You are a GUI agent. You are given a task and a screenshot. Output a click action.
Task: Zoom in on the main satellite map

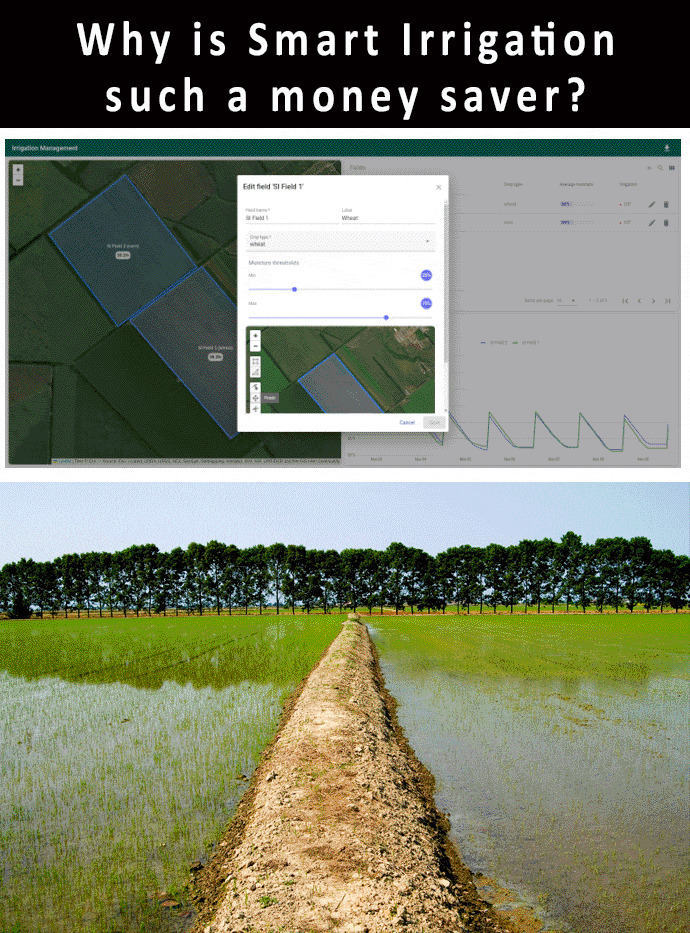pos(18,170)
